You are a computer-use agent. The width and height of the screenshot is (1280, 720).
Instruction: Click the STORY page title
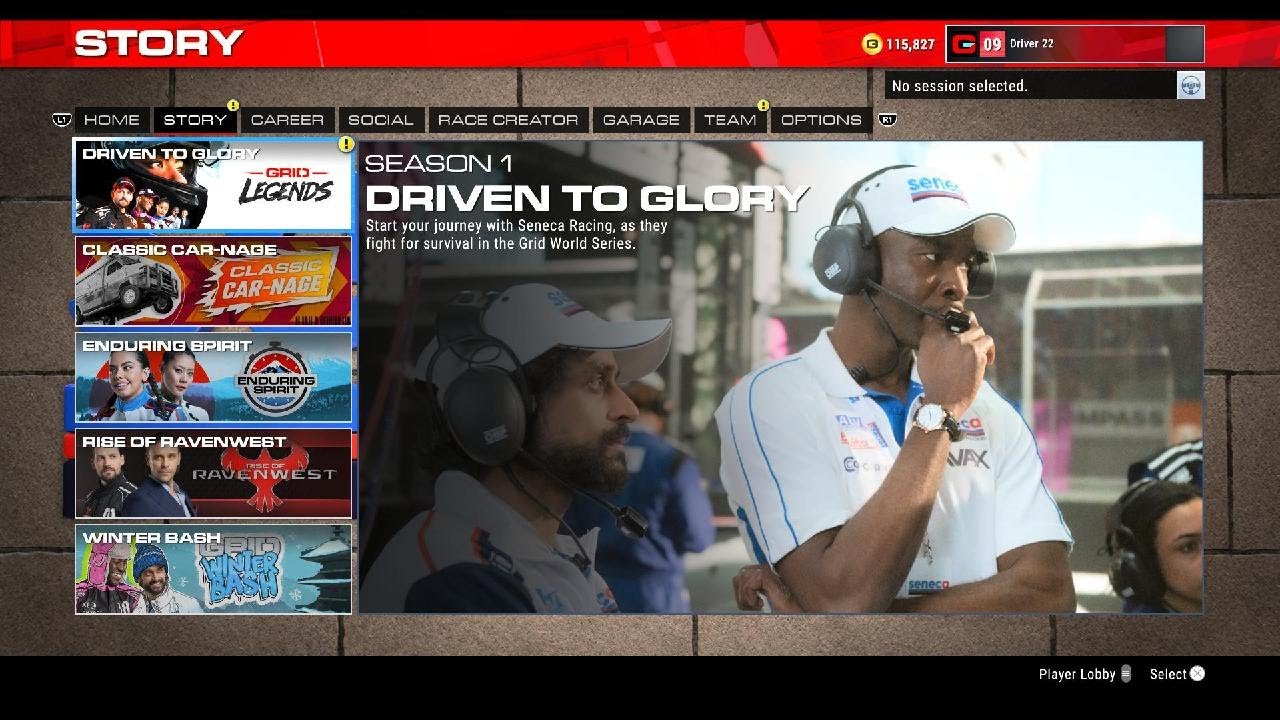tap(159, 43)
